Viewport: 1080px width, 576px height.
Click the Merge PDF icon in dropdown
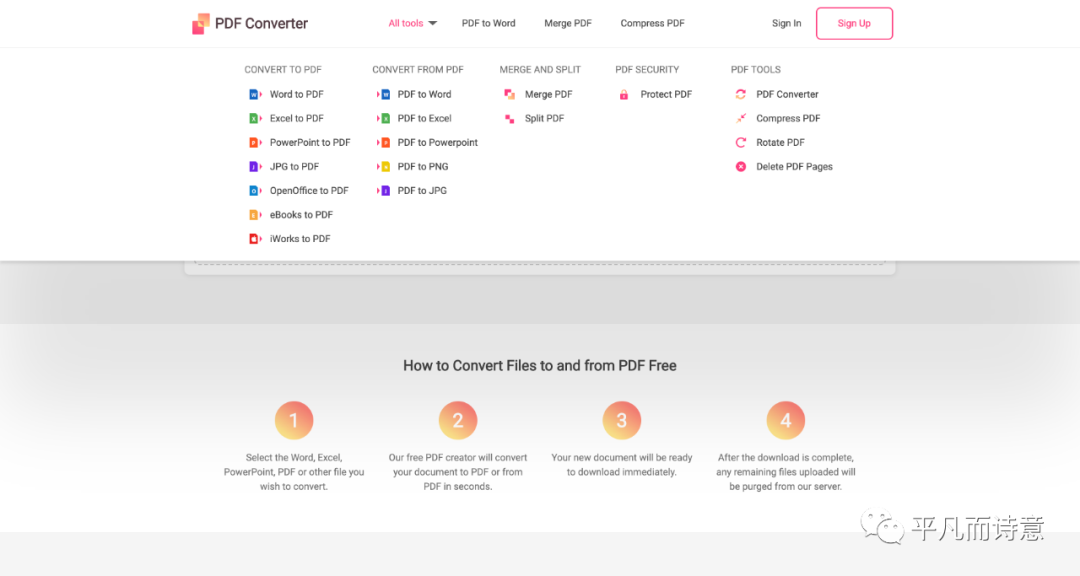pos(510,95)
